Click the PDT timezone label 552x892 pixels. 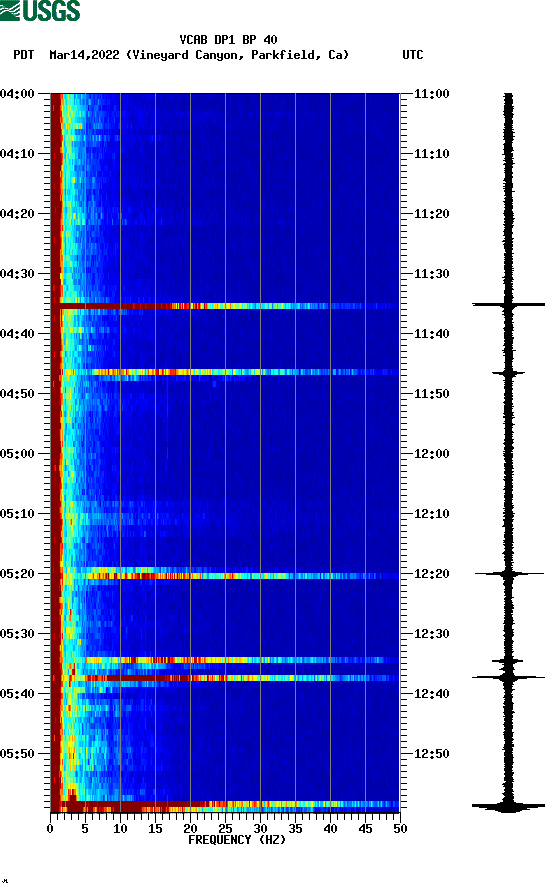coord(23,55)
